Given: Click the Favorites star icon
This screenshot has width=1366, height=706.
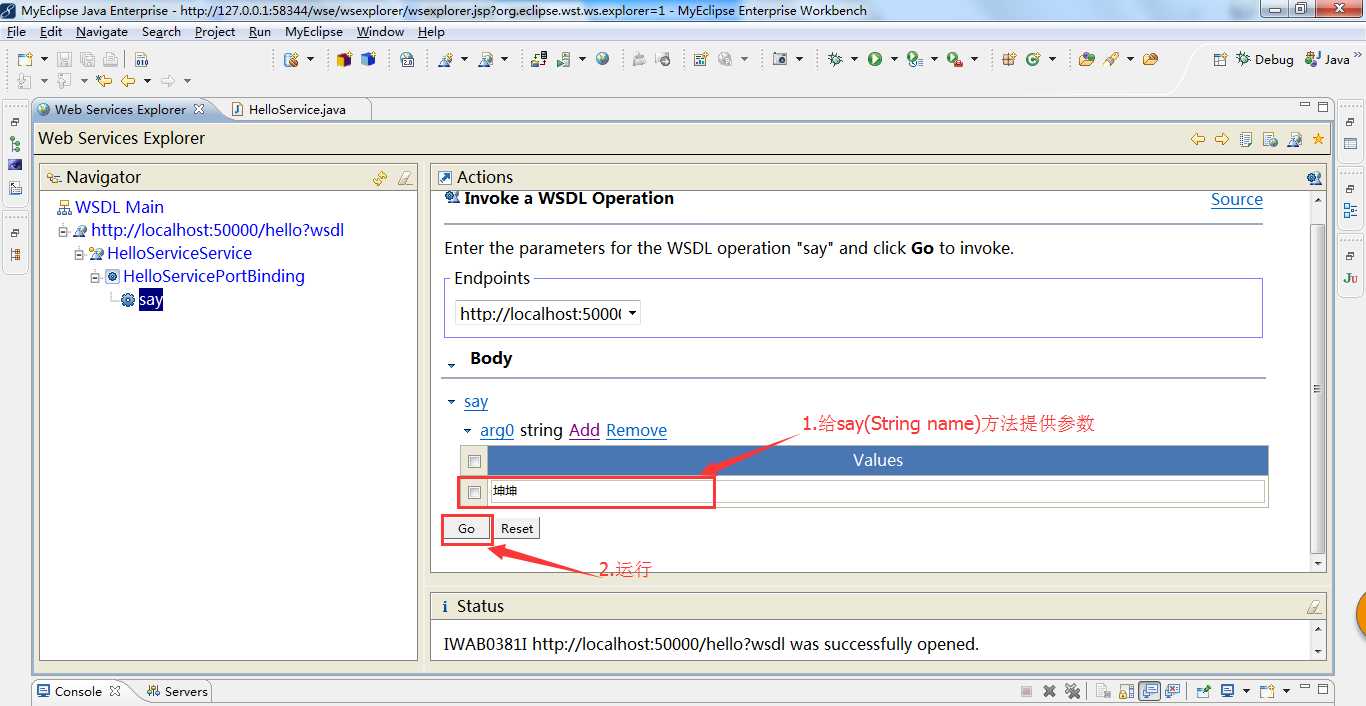Looking at the screenshot, I should pos(1318,139).
